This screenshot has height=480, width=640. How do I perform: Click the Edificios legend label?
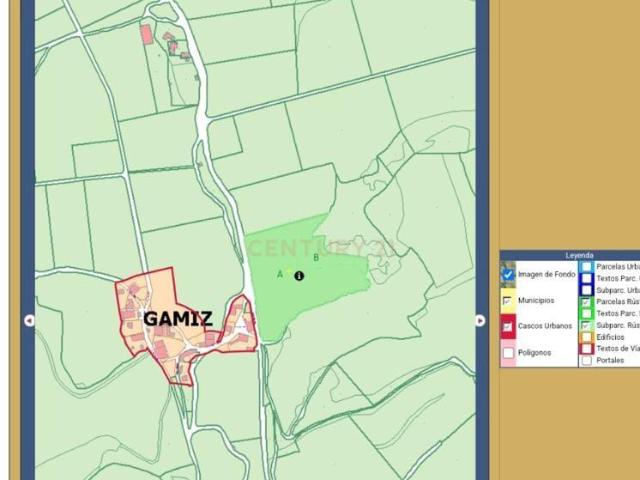click(x=610, y=337)
